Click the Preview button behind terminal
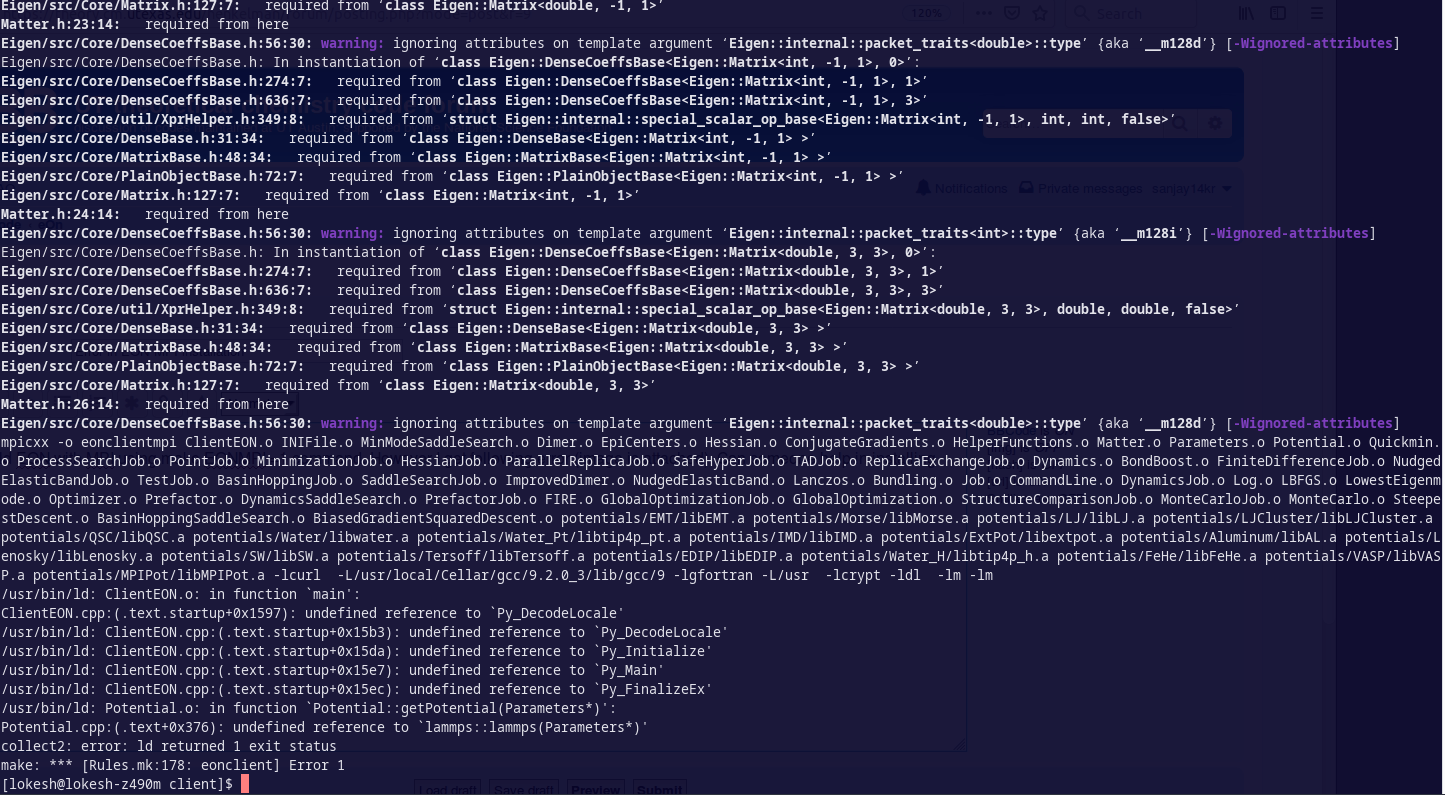The image size is (1445, 795). pos(596,789)
